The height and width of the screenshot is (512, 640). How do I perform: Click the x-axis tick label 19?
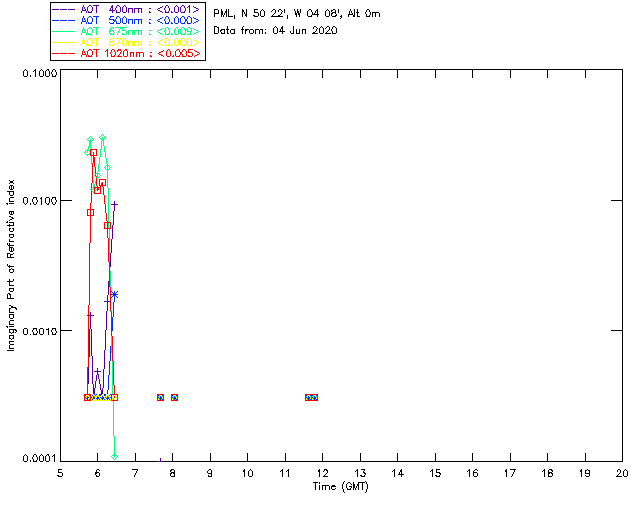pyautogui.click(x=585, y=473)
